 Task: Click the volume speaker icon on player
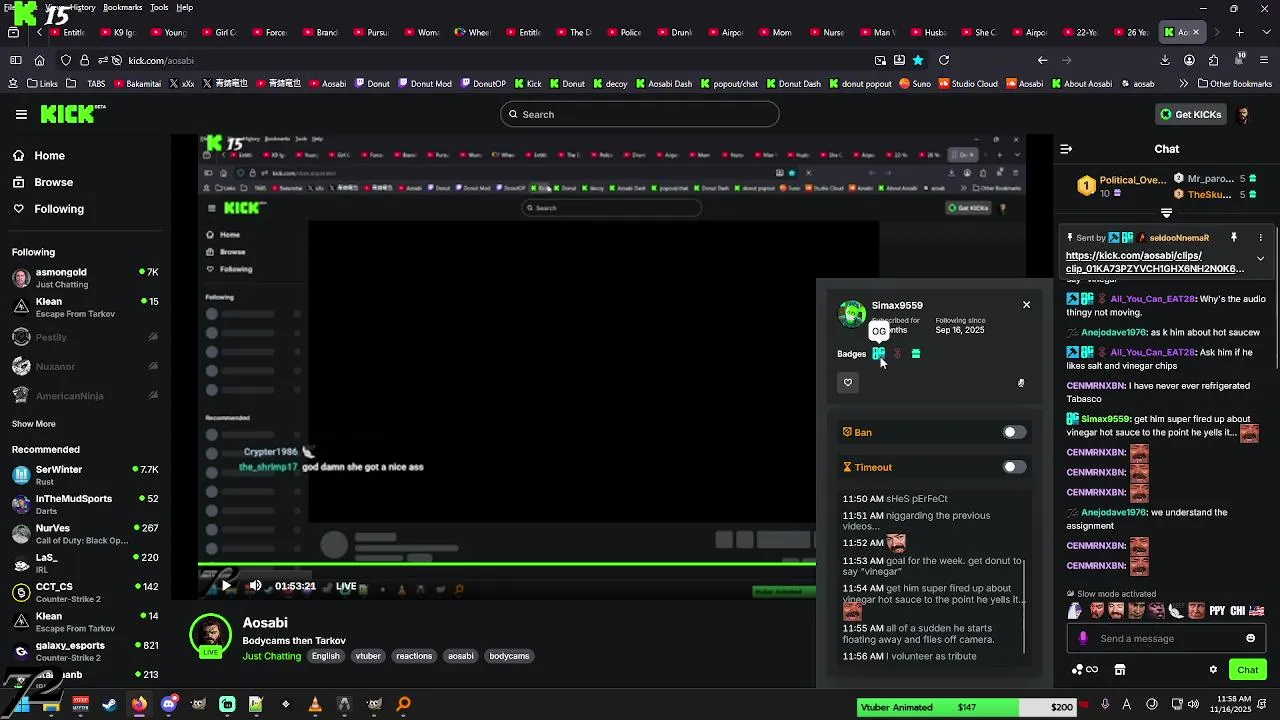[x=255, y=586]
